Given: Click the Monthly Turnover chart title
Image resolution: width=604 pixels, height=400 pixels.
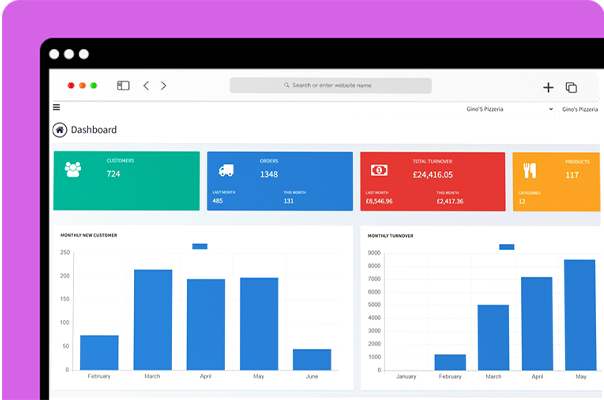Looking at the screenshot, I should coord(390,236).
